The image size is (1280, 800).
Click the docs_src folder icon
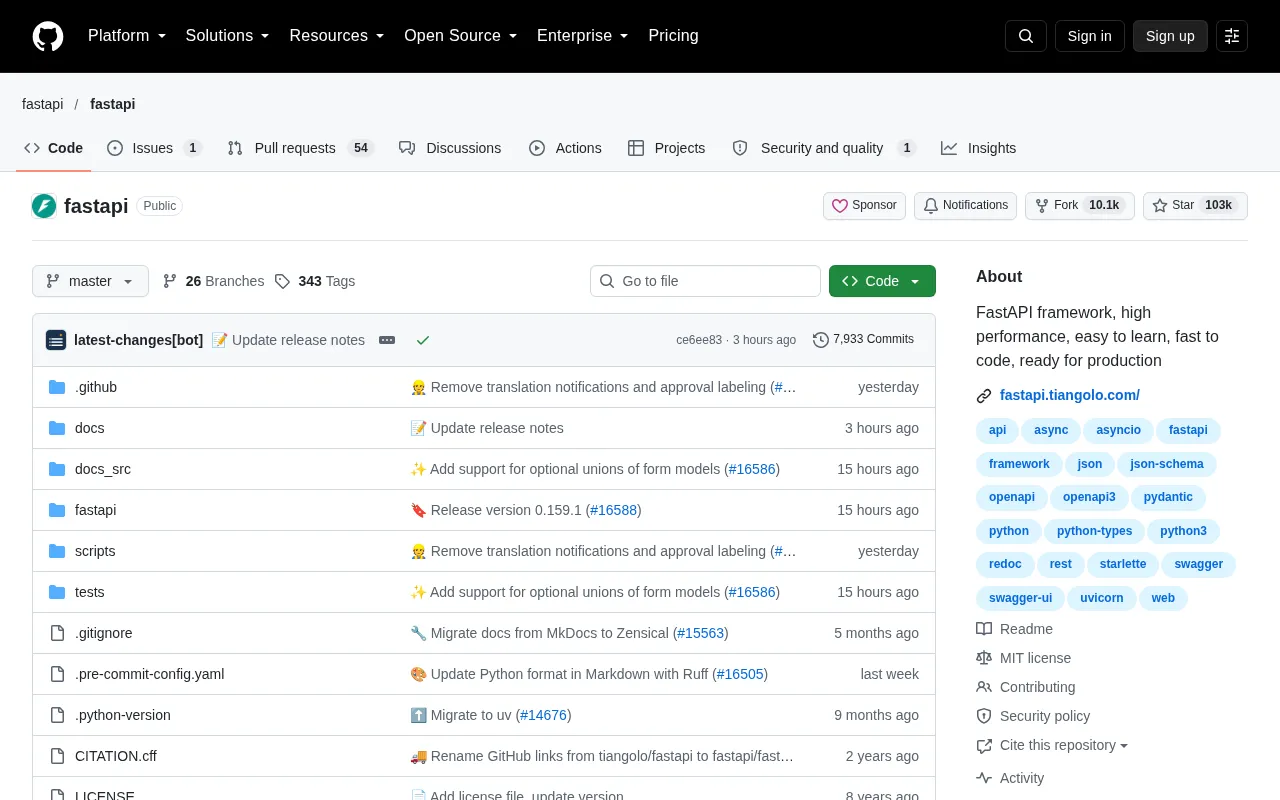pos(57,469)
